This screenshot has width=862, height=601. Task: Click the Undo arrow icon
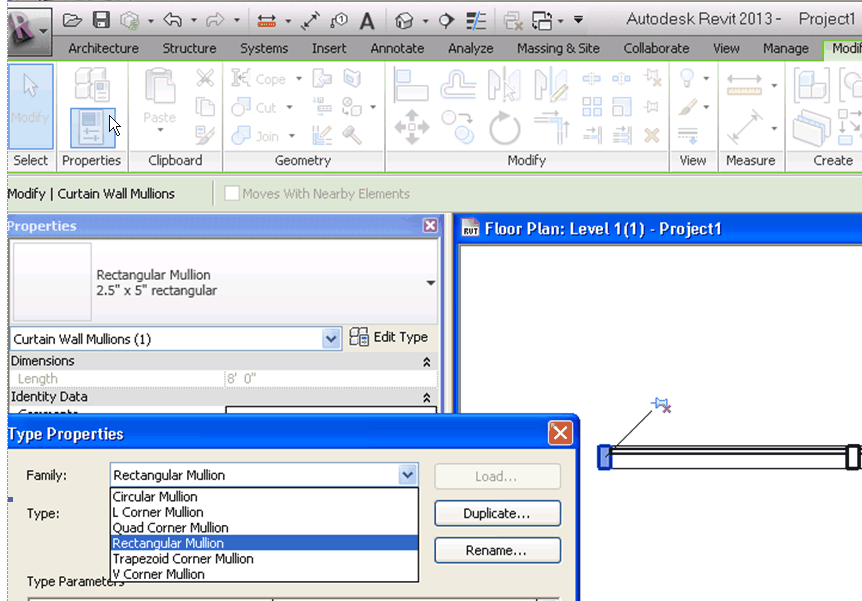[x=173, y=20]
